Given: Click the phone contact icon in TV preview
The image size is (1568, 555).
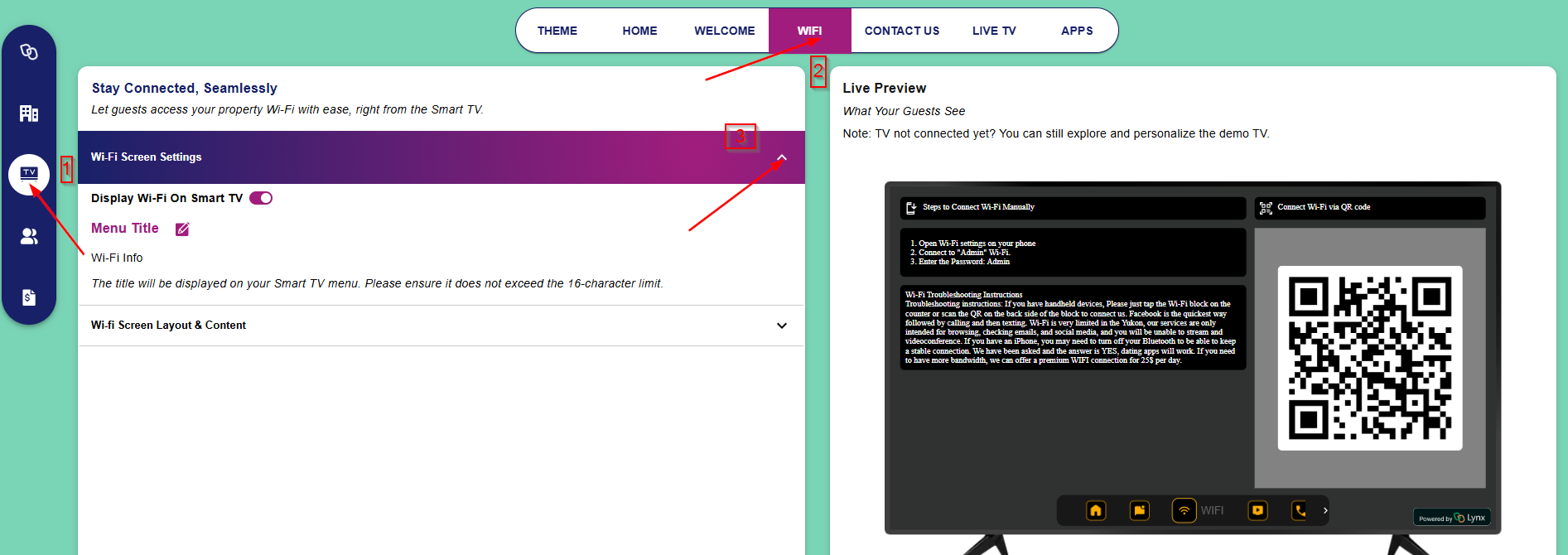Looking at the screenshot, I should [1300, 510].
